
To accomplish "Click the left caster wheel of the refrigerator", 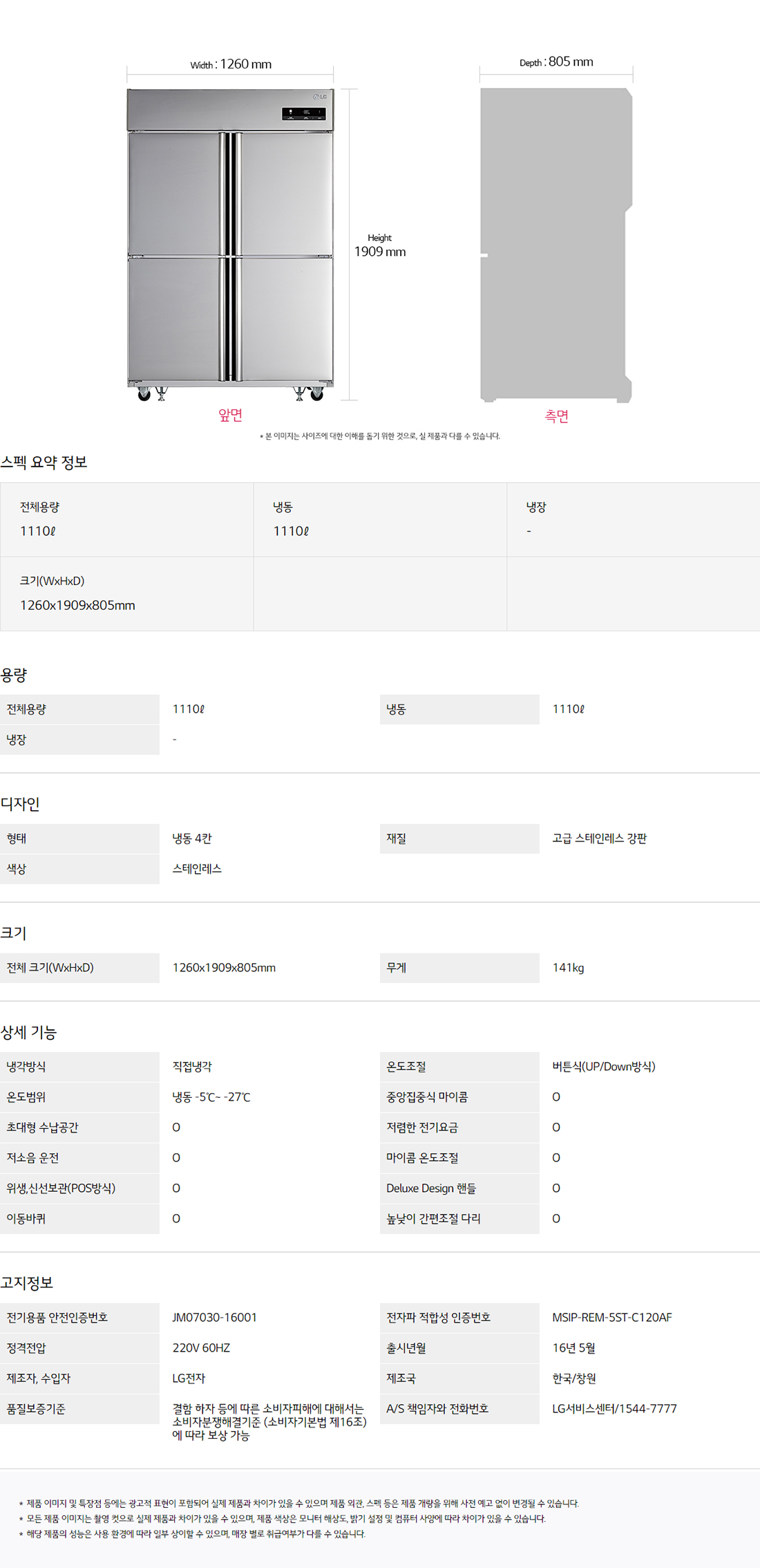I will (x=144, y=395).
